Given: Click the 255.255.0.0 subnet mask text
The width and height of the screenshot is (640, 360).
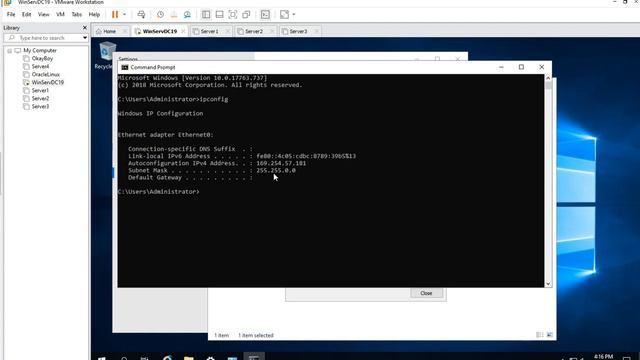Looking at the screenshot, I should click(x=276, y=170).
